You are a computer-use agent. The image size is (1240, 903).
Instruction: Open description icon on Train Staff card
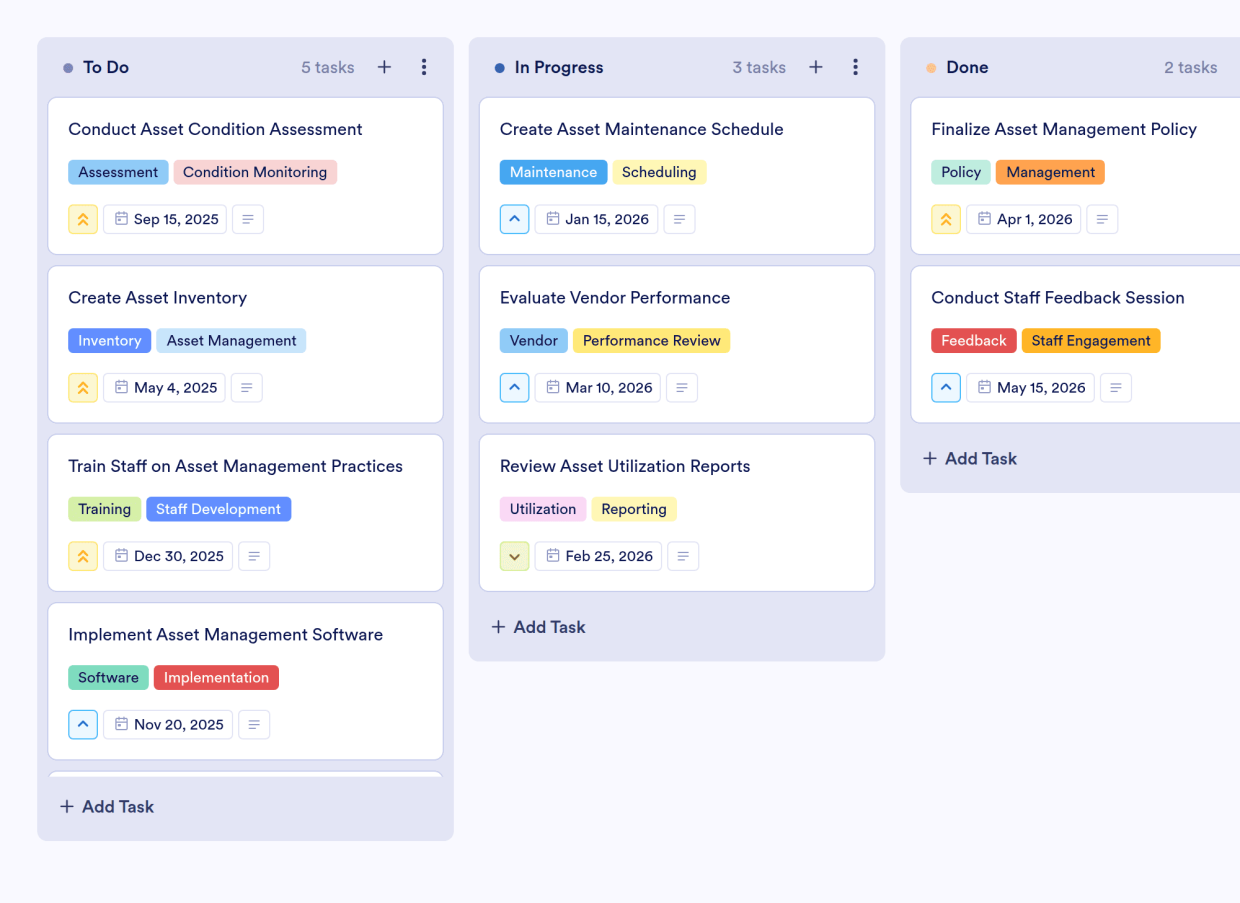click(x=254, y=556)
